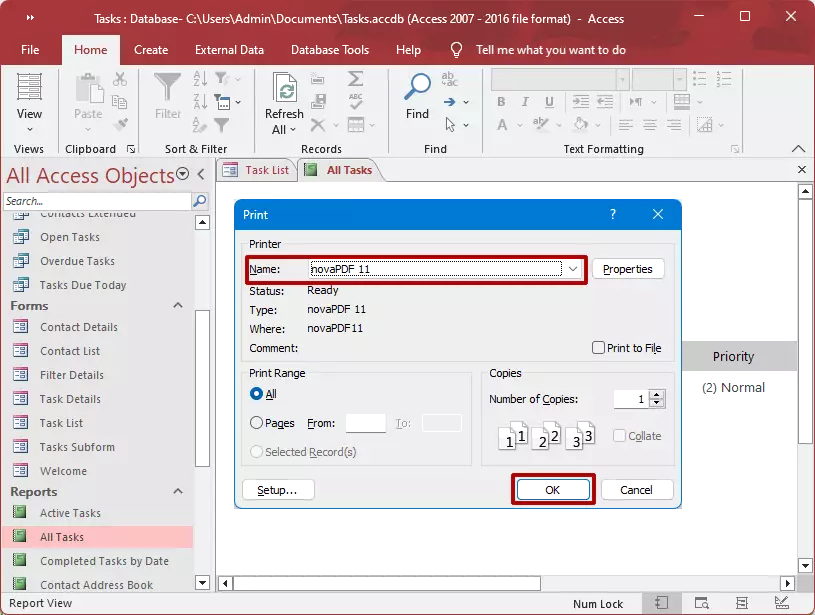Image resolution: width=815 pixels, height=615 pixels.
Task: Select the Pages radio button
Action: (257, 423)
